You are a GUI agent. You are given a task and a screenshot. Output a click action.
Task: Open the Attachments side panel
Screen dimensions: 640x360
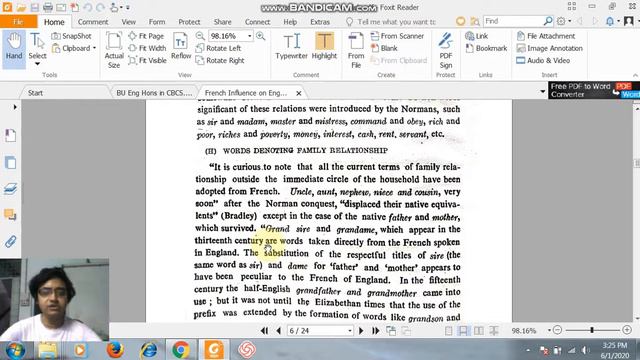click(10, 242)
